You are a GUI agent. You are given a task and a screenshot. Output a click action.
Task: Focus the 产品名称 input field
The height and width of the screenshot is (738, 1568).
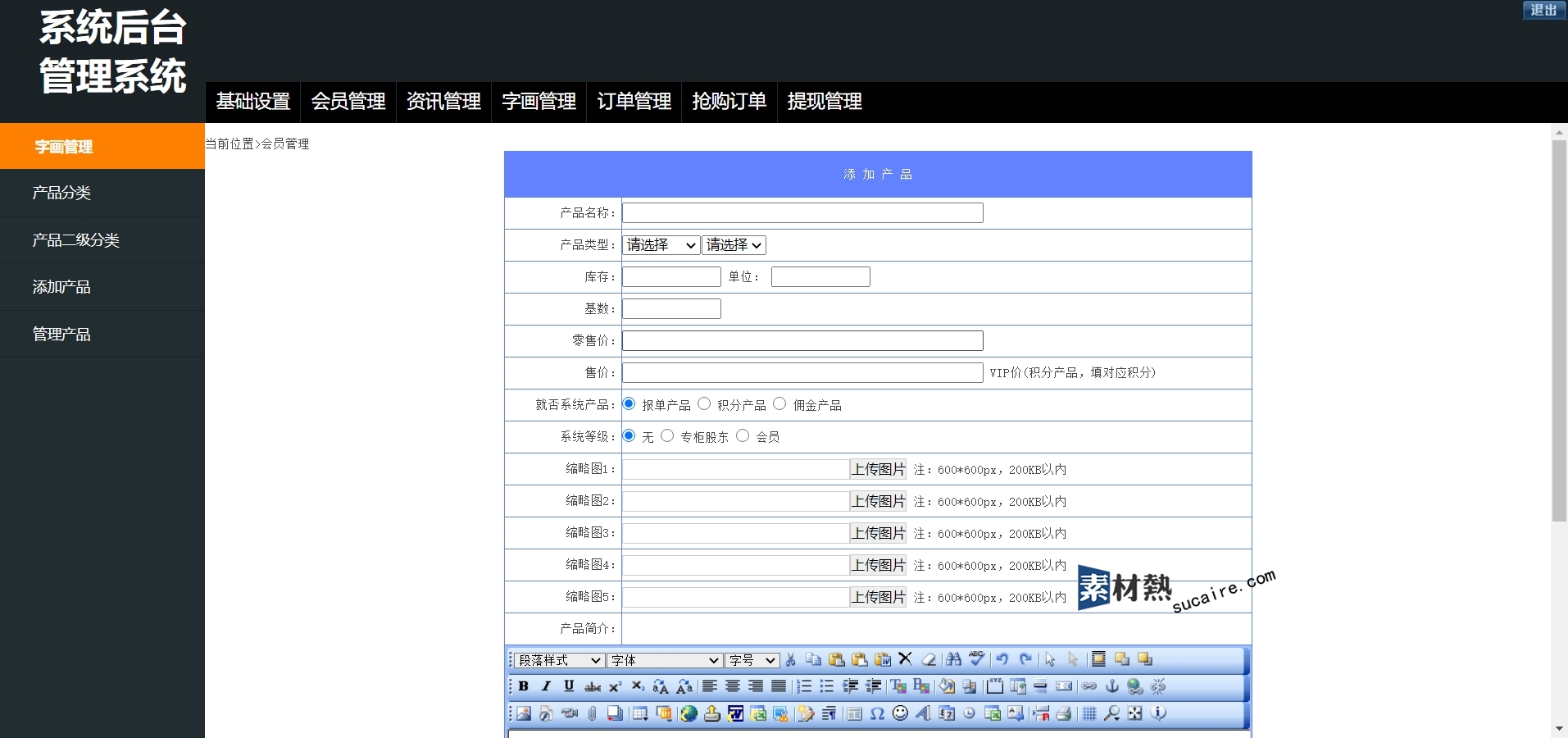tap(802, 213)
